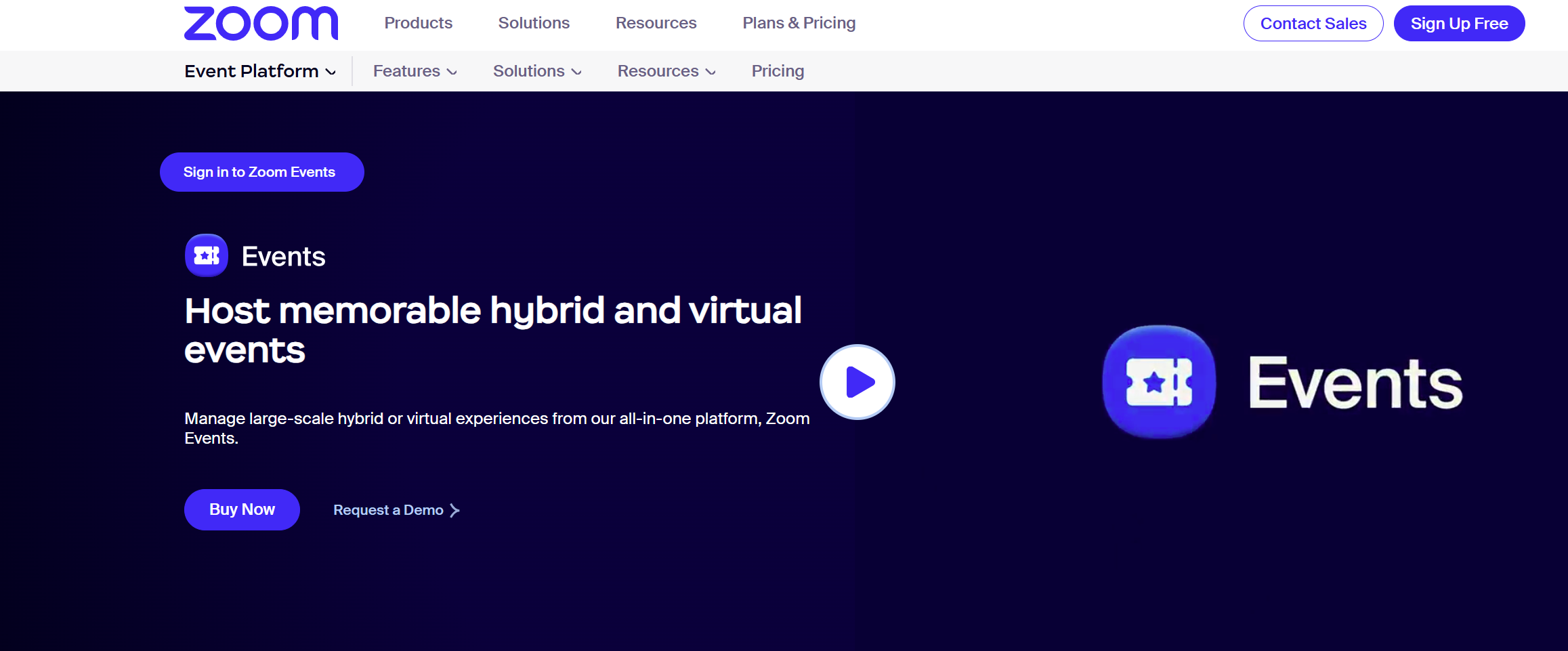
Task: Expand the sub-nav Solutions dropdown
Action: (538, 71)
